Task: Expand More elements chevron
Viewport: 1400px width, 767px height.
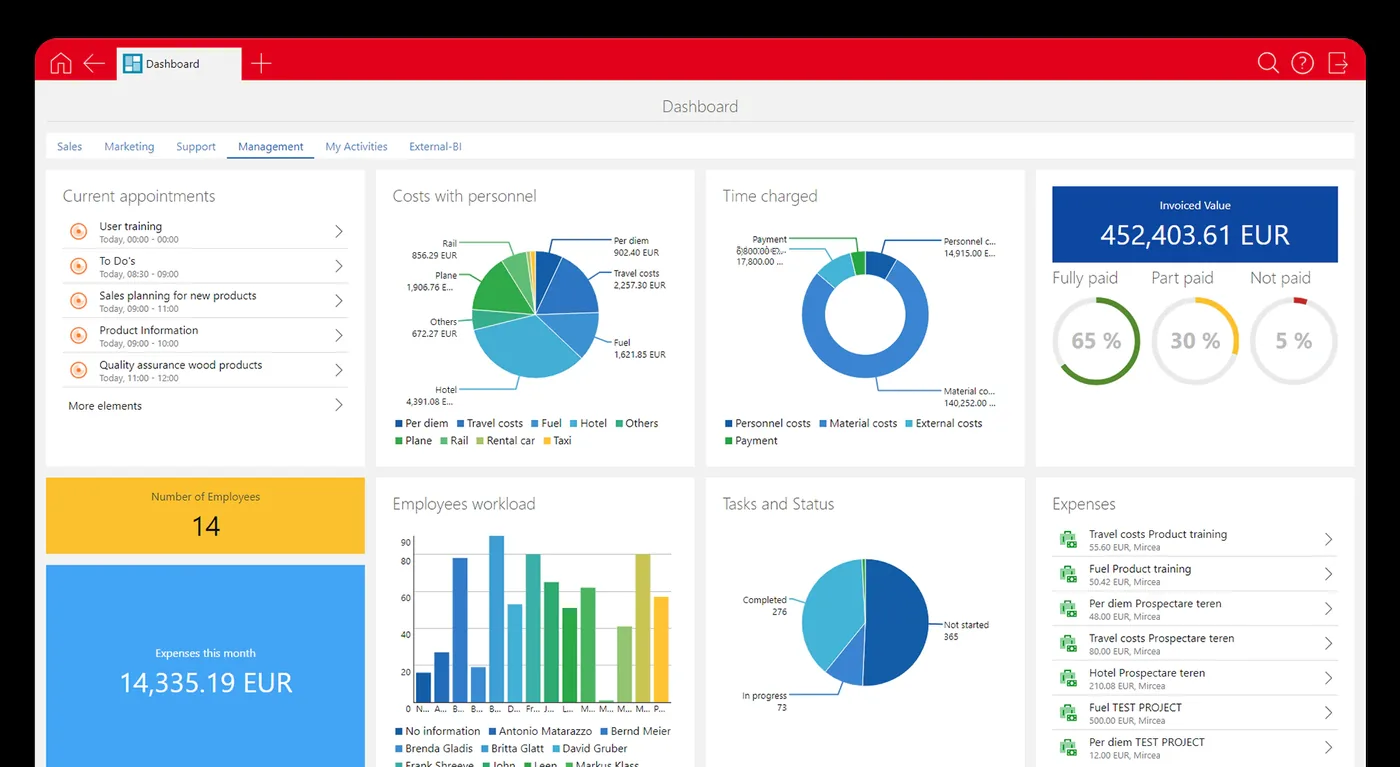Action: [339, 405]
